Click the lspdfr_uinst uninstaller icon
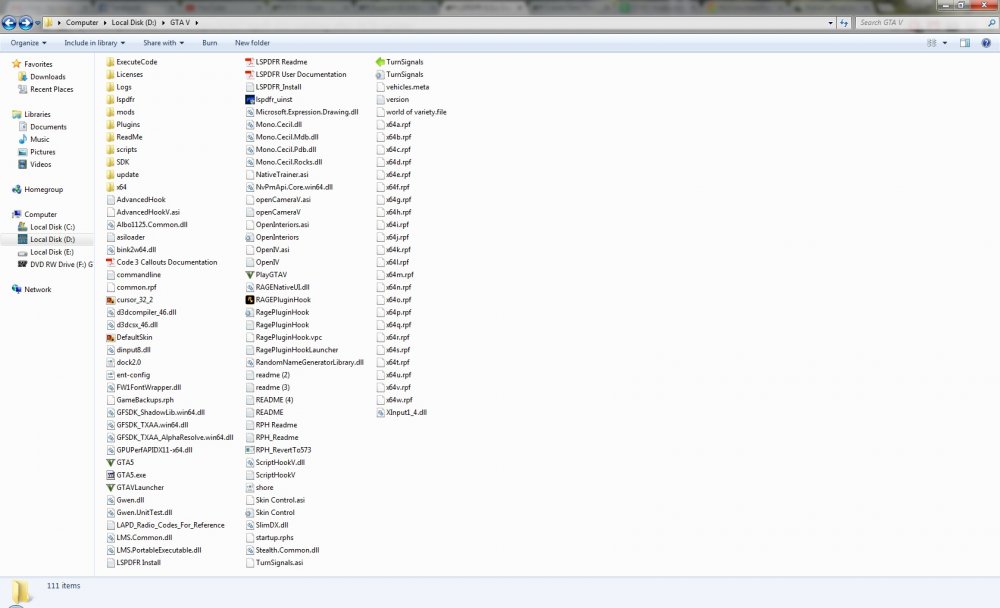Image resolution: width=1000 pixels, height=608 pixels. (250, 100)
